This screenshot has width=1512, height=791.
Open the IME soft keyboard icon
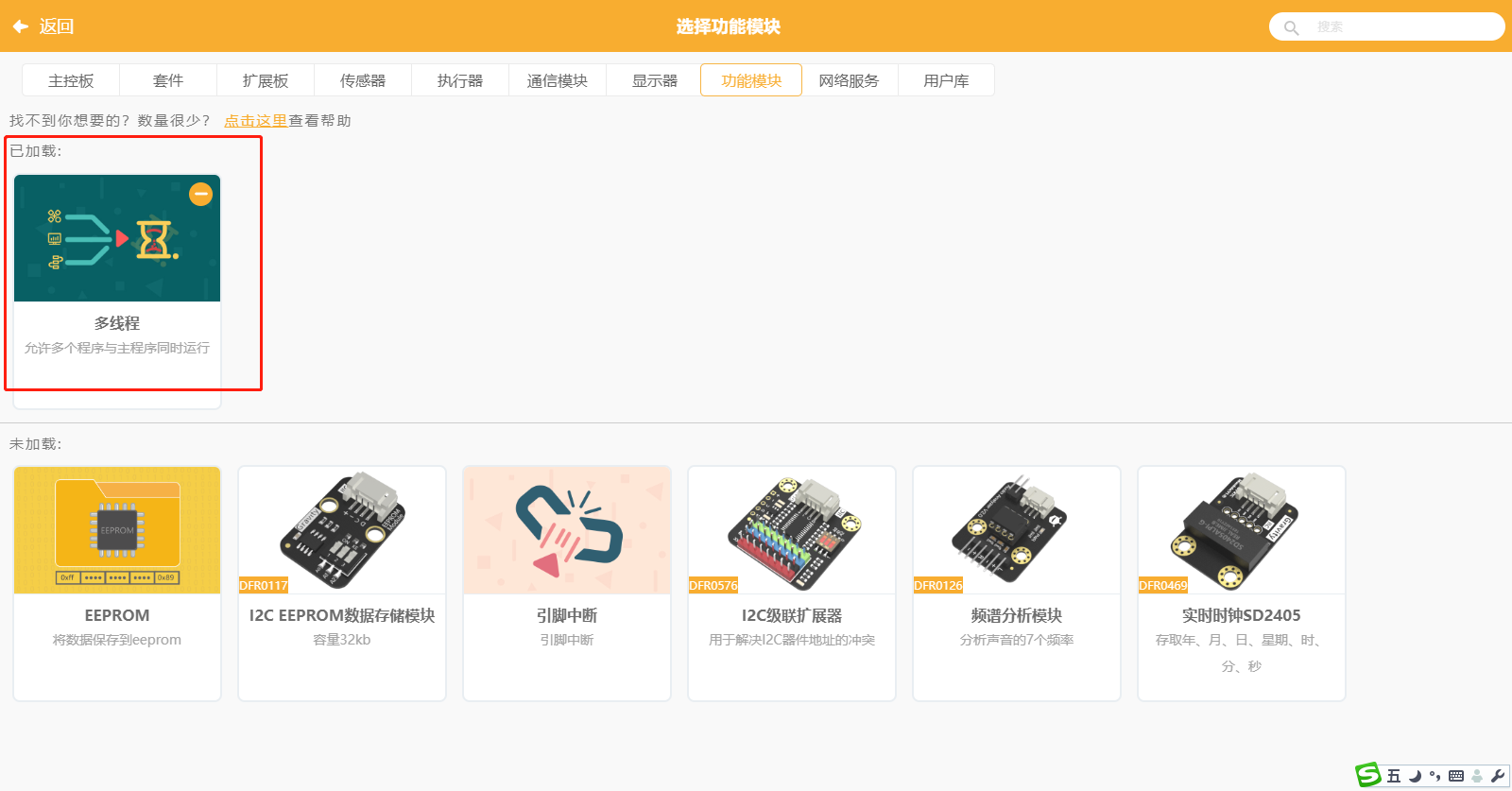1456,776
